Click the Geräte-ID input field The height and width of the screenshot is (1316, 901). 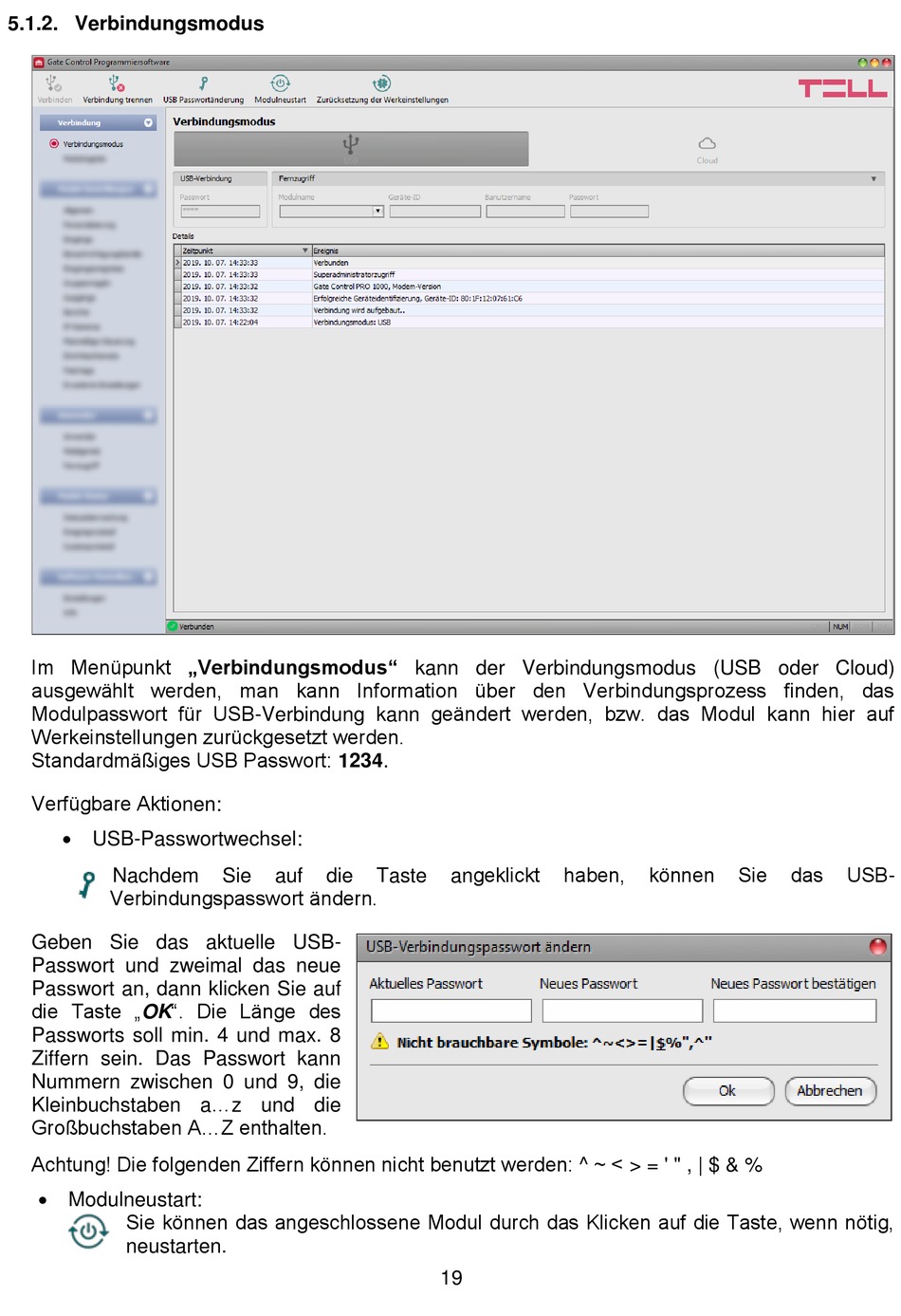[435, 212]
